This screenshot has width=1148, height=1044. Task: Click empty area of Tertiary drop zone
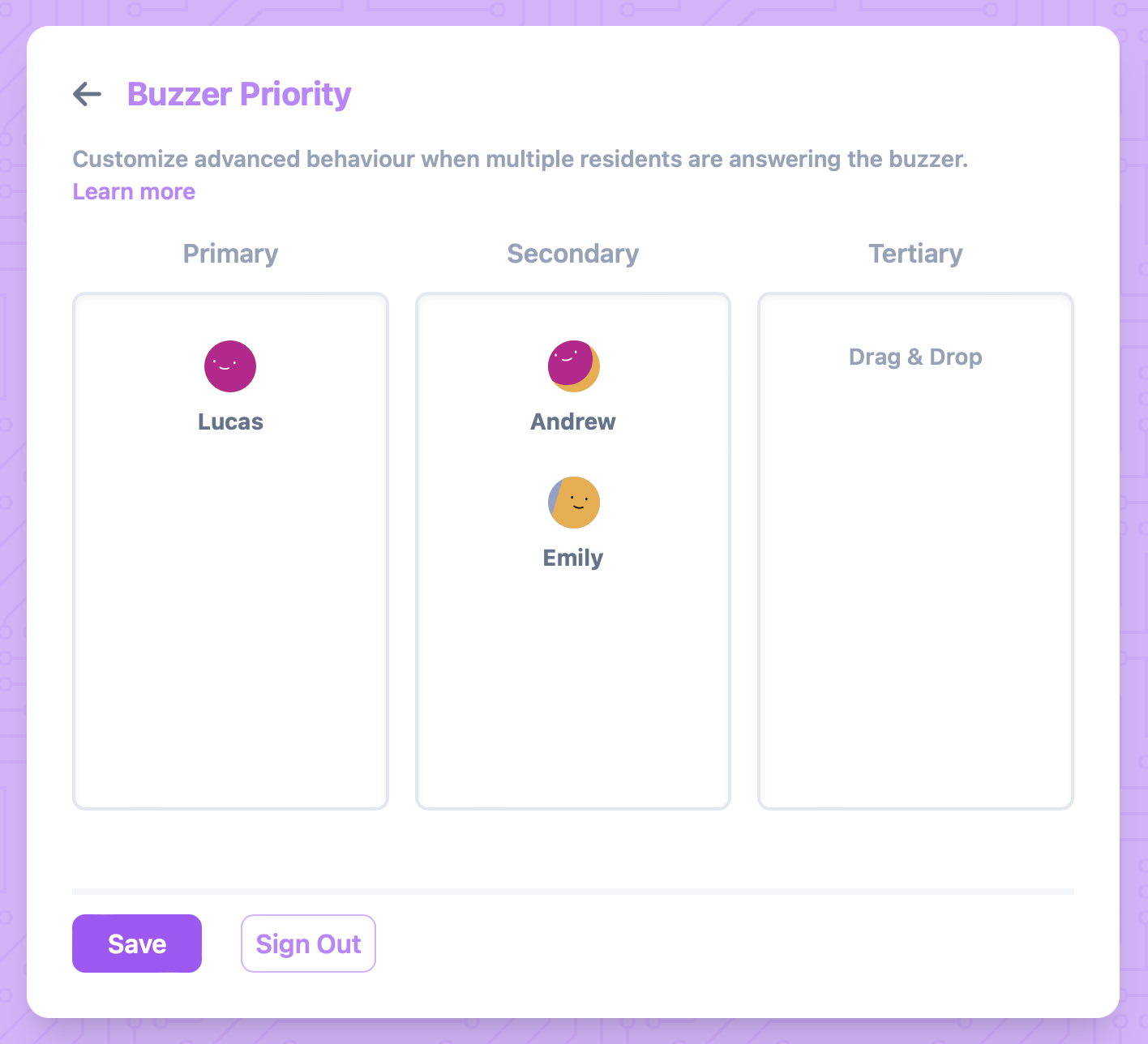tap(915, 584)
